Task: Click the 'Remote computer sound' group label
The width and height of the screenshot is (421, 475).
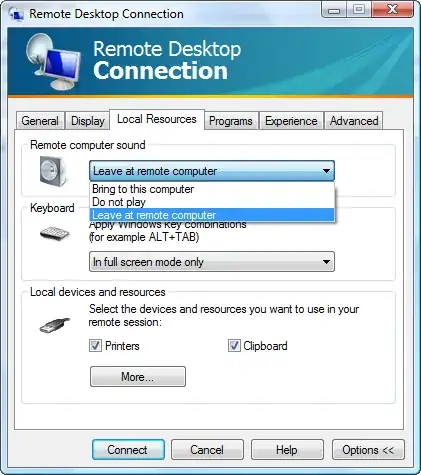Action: (88, 145)
